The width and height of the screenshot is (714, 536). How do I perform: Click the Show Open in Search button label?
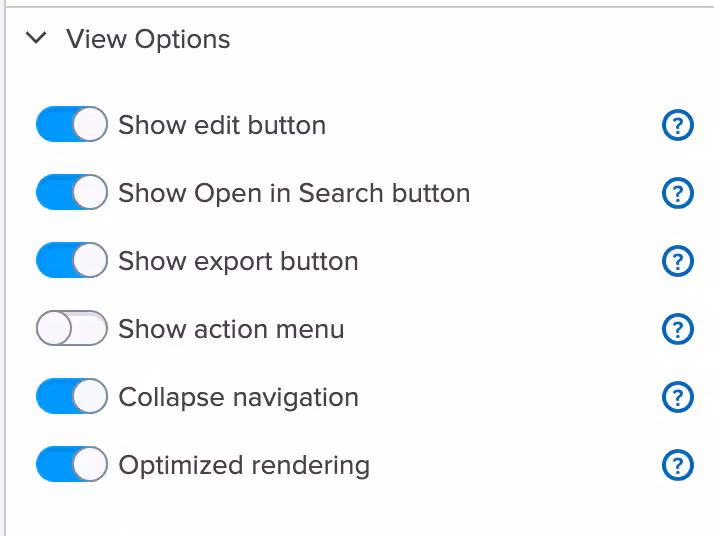[294, 193]
